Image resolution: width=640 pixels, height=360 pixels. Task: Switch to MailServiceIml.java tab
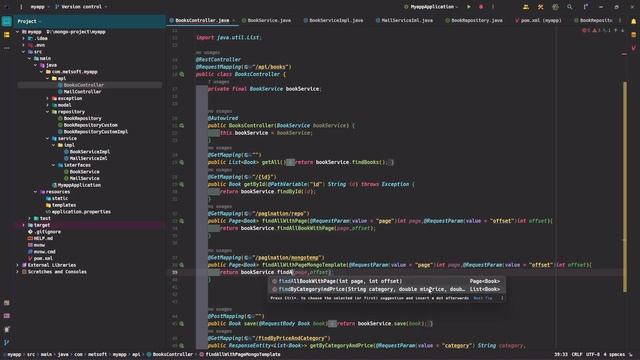coord(404,20)
